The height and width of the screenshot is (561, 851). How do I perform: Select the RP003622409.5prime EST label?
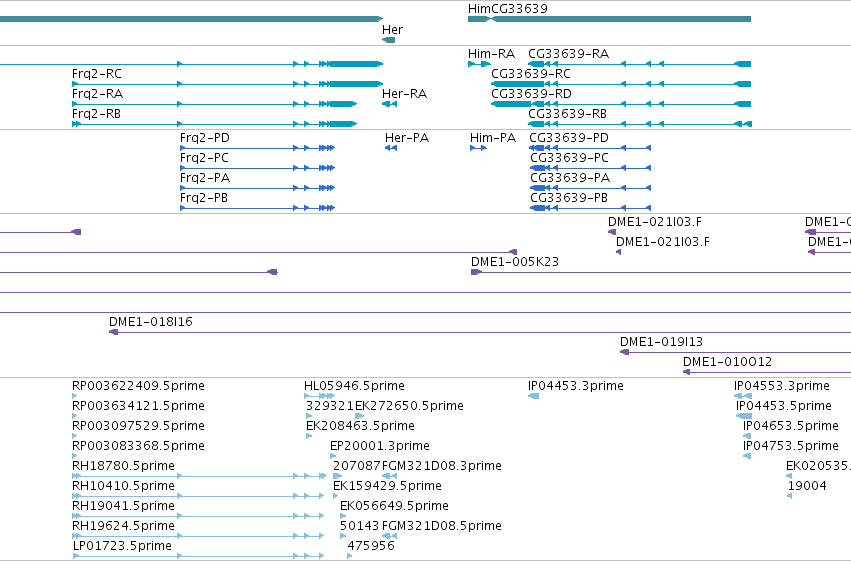tap(138, 386)
